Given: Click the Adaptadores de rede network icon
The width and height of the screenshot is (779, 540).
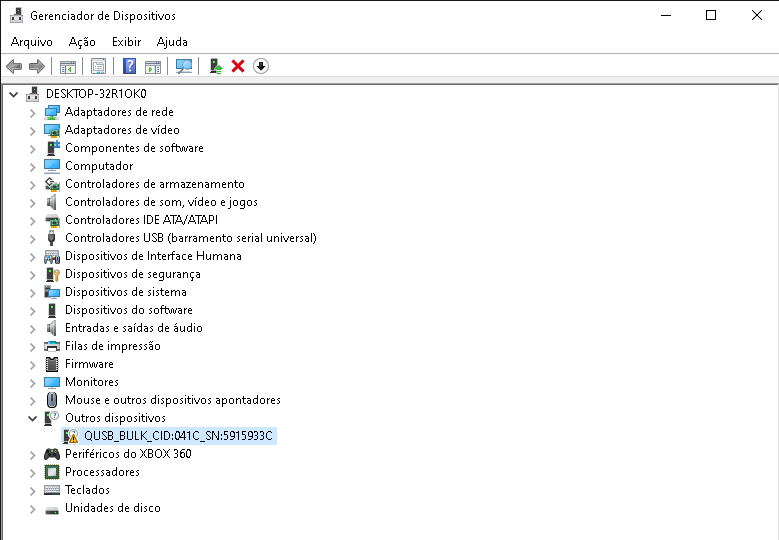Looking at the screenshot, I should click(52, 112).
